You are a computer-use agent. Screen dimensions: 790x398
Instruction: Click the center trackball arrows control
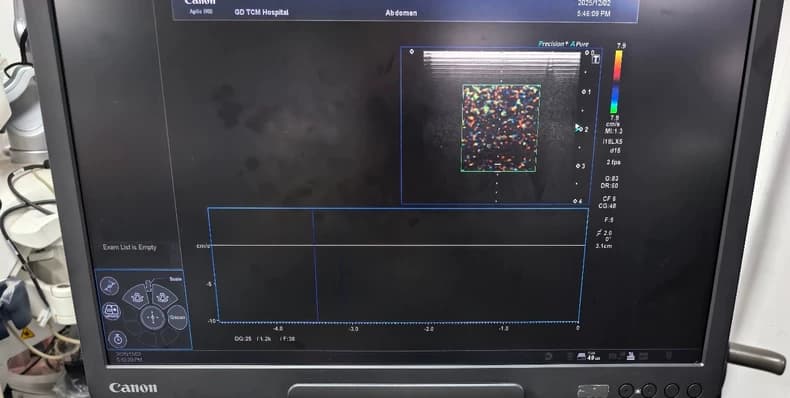coord(152,318)
